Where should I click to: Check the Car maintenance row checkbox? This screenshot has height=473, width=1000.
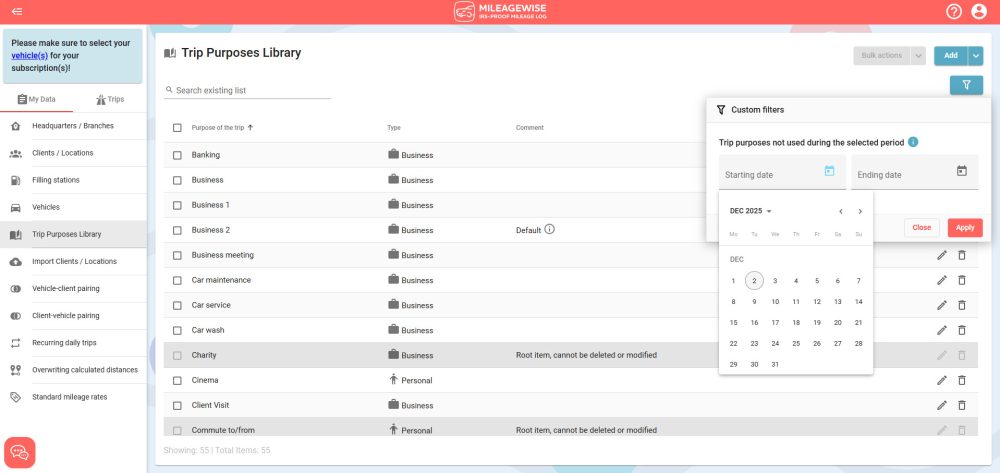177,280
